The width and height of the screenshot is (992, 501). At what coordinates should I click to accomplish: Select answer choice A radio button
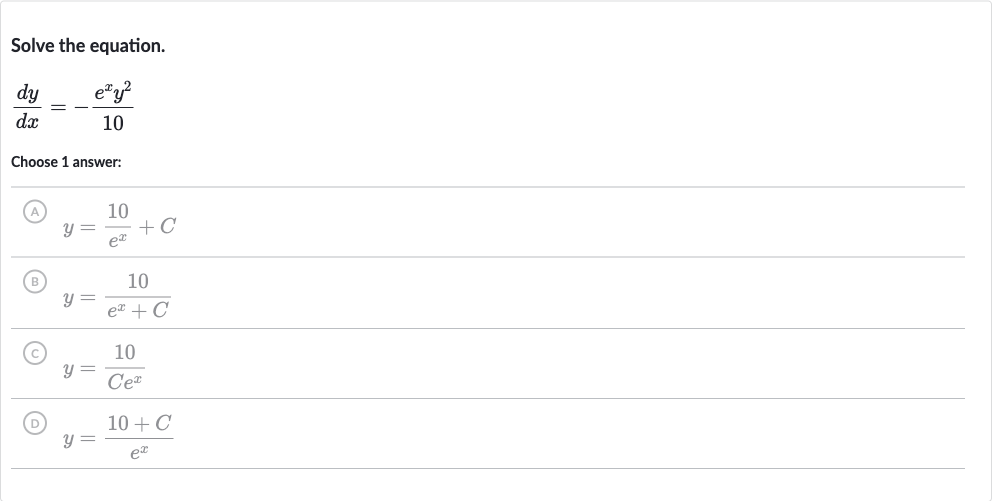point(35,212)
